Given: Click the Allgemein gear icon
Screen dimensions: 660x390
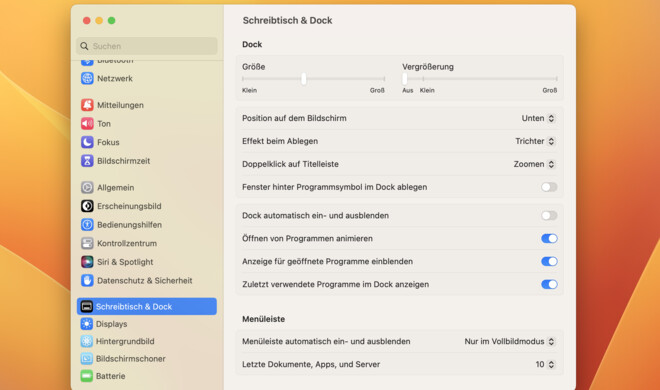Looking at the screenshot, I should click(x=87, y=187).
